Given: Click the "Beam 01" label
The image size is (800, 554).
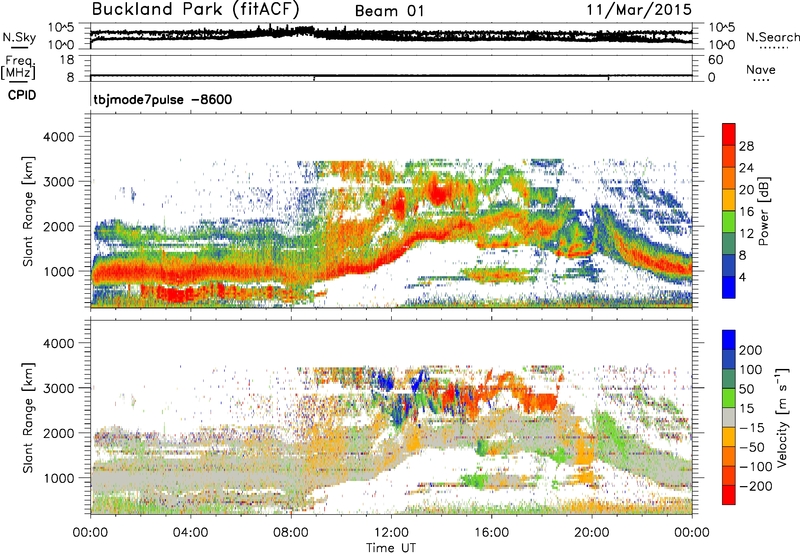Looking at the screenshot, I should [389, 11].
